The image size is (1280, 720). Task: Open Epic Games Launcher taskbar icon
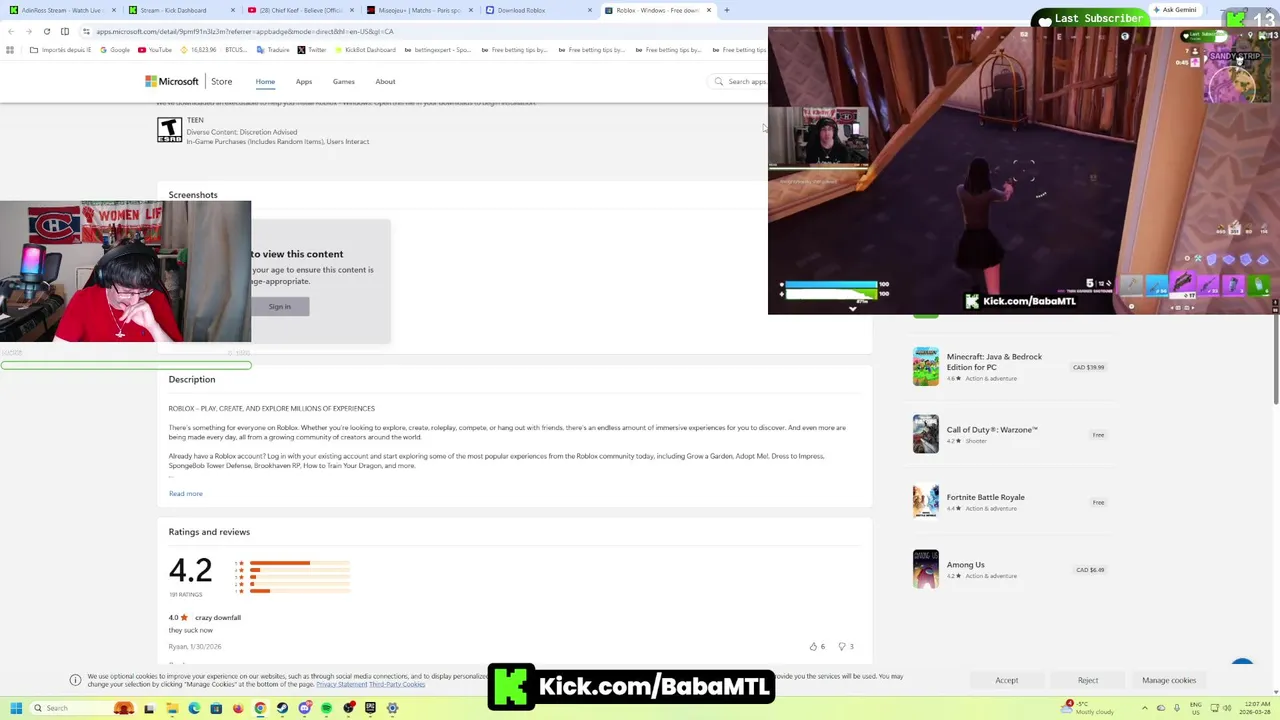tap(370, 708)
